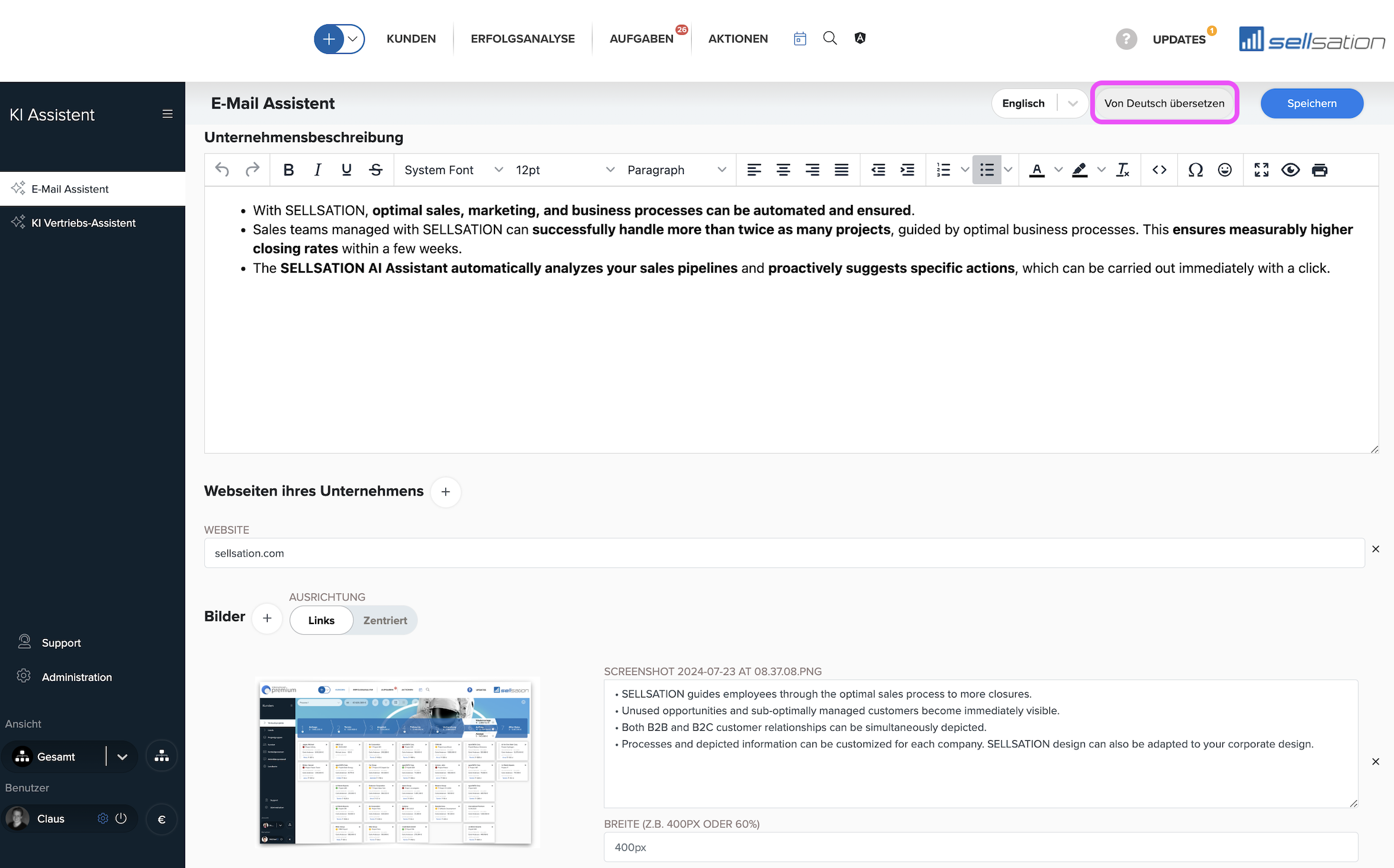Open the KUNDEN menu
Image resolution: width=1394 pixels, height=868 pixels.
click(x=411, y=38)
